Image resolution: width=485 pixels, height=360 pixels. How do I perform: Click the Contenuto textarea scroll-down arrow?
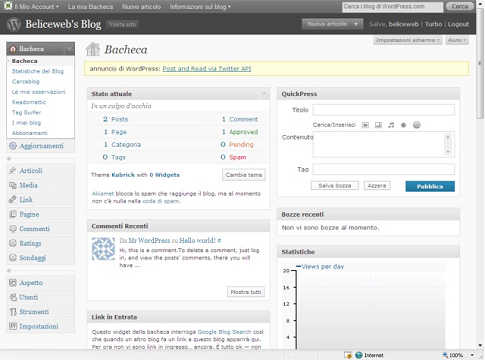click(x=448, y=152)
